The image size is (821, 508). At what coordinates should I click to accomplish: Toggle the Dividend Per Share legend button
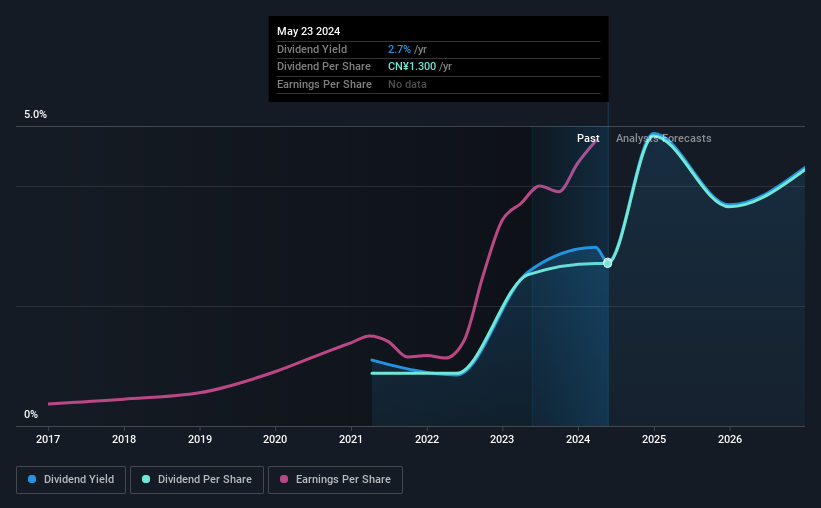tap(197, 480)
